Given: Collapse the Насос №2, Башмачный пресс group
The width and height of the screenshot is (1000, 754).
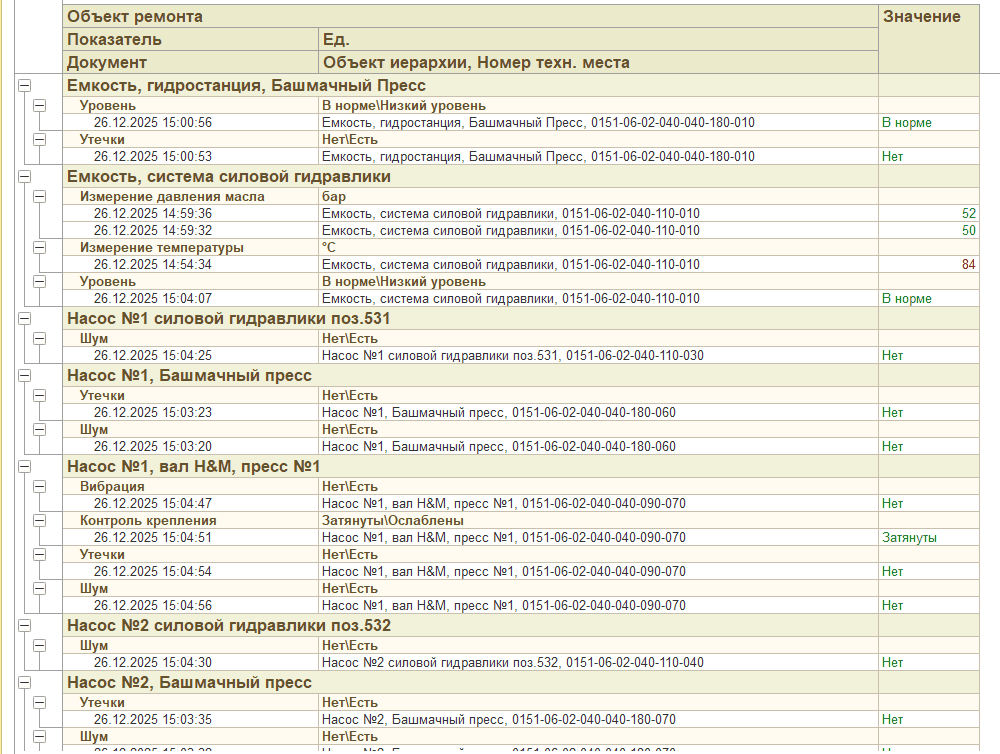Looking at the screenshot, I should (24, 683).
